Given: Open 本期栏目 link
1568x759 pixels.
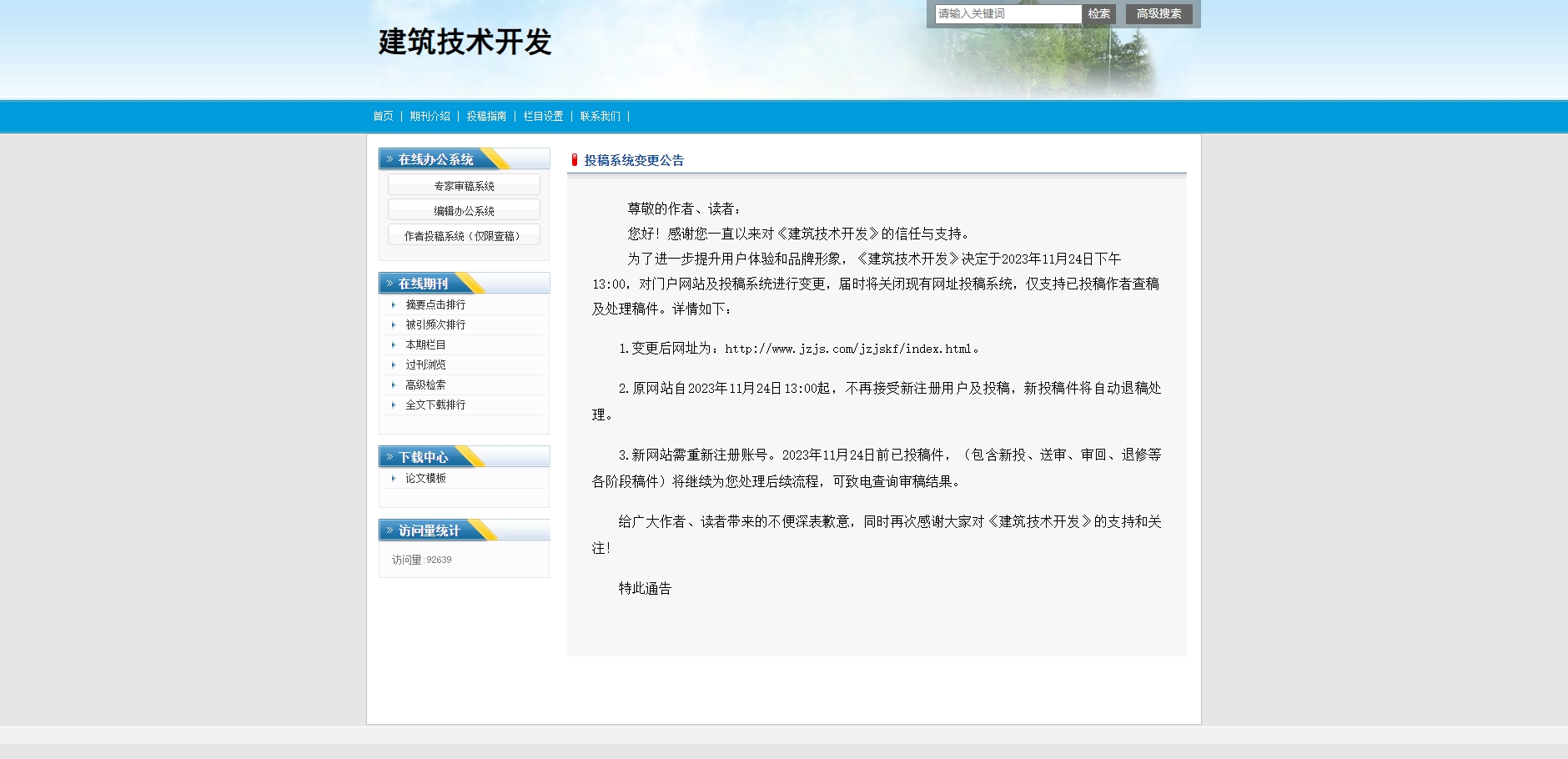Looking at the screenshot, I should [425, 345].
